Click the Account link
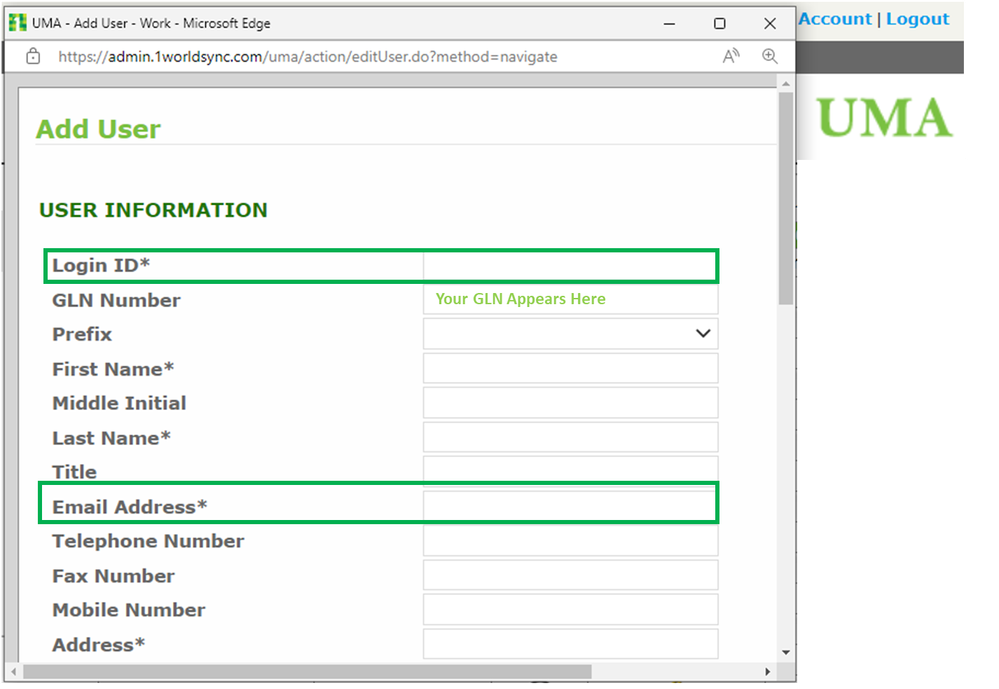Image resolution: width=999 pixels, height=689 pixels. coord(835,19)
